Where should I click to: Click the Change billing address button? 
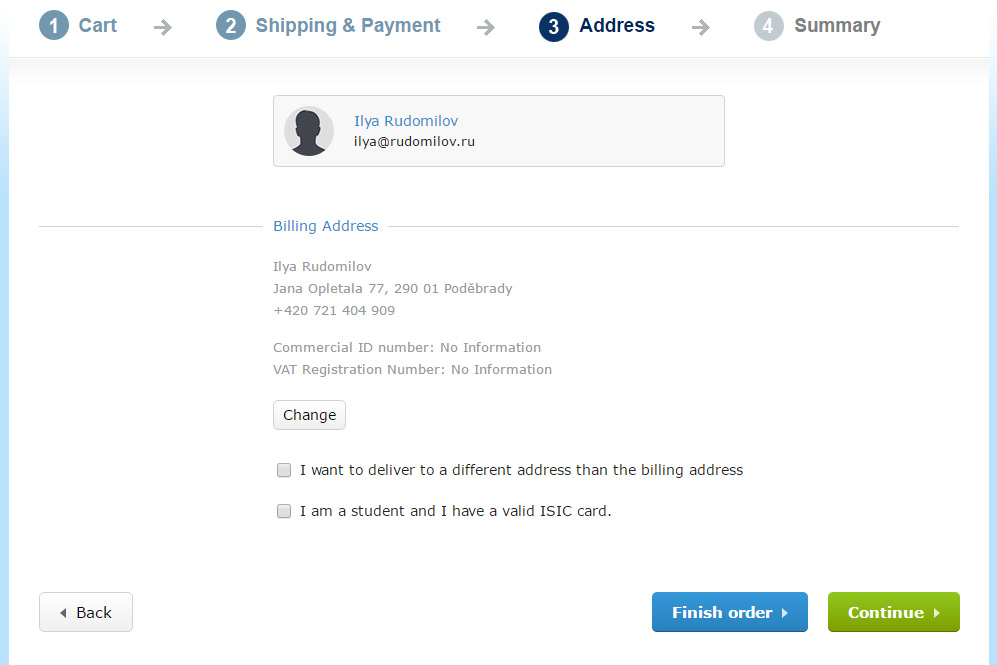coord(310,415)
